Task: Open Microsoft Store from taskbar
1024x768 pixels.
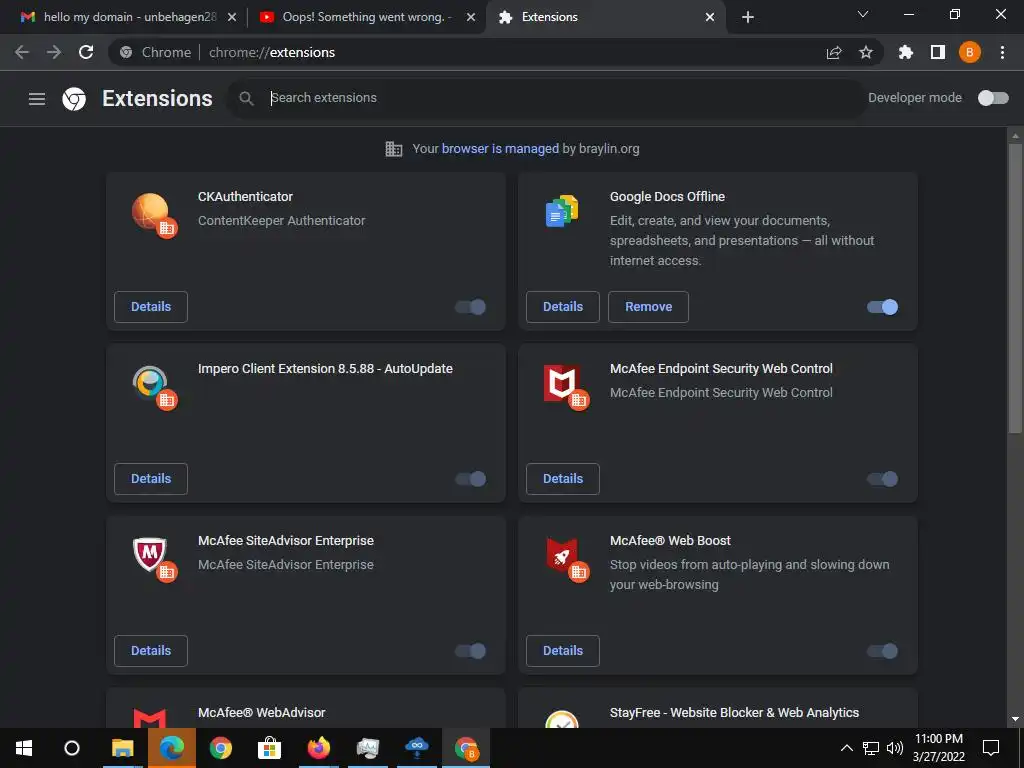Action: coord(269,748)
